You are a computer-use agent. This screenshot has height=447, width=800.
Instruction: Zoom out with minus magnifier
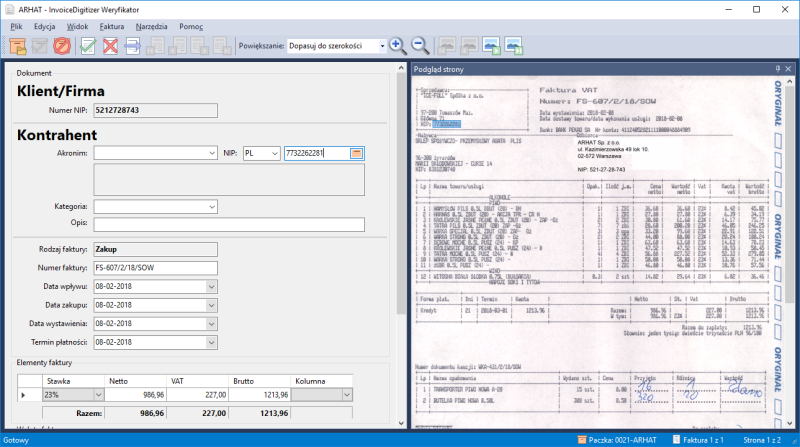click(420, 46)
